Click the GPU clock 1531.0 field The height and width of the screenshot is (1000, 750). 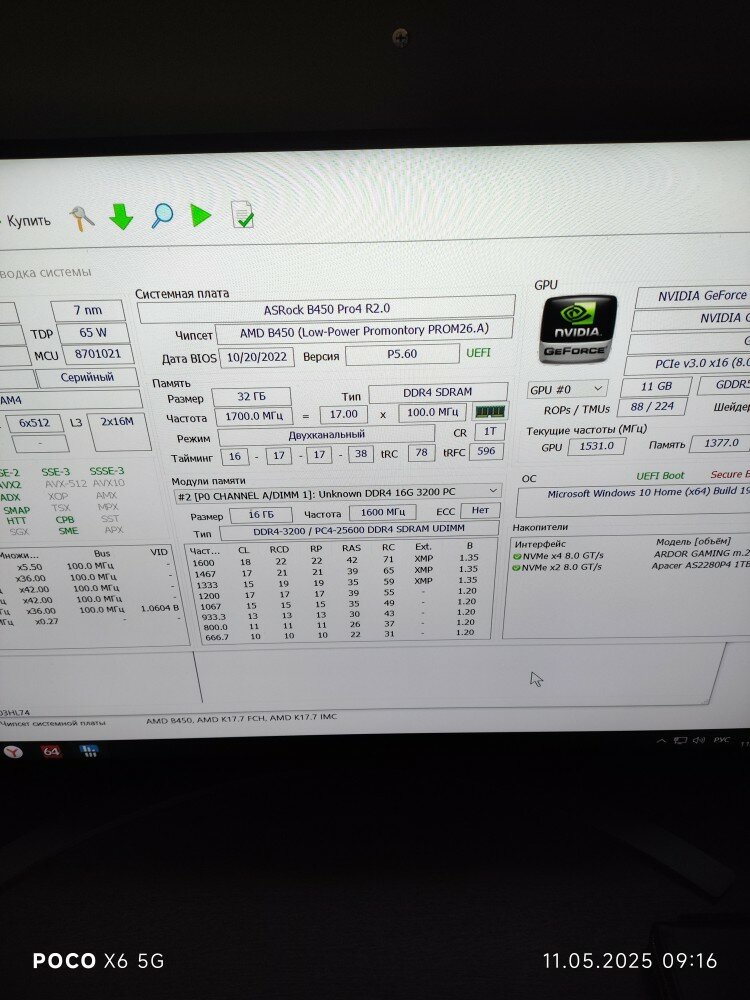pyautogui.click(x=596, y=446)
